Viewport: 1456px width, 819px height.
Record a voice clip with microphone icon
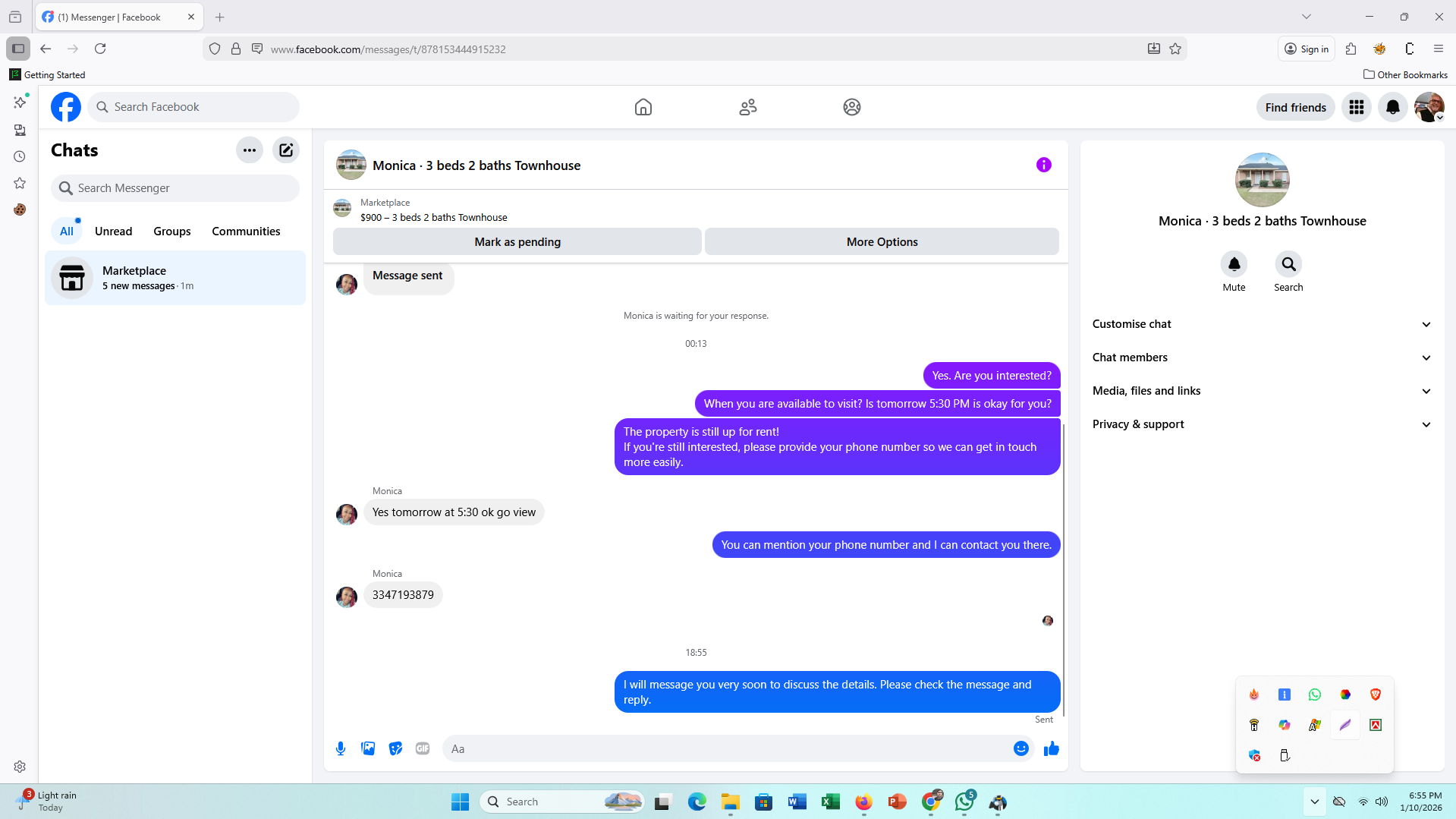341,748
